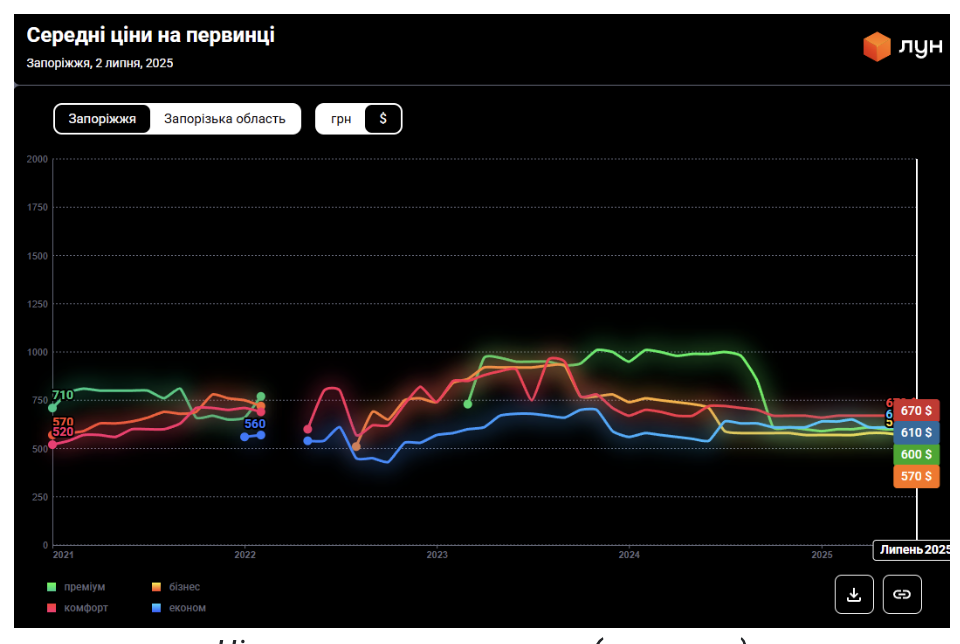Viewport: 960px width, 644px height.
Task: Switch to Запорізька область
Action: [225, 119]
